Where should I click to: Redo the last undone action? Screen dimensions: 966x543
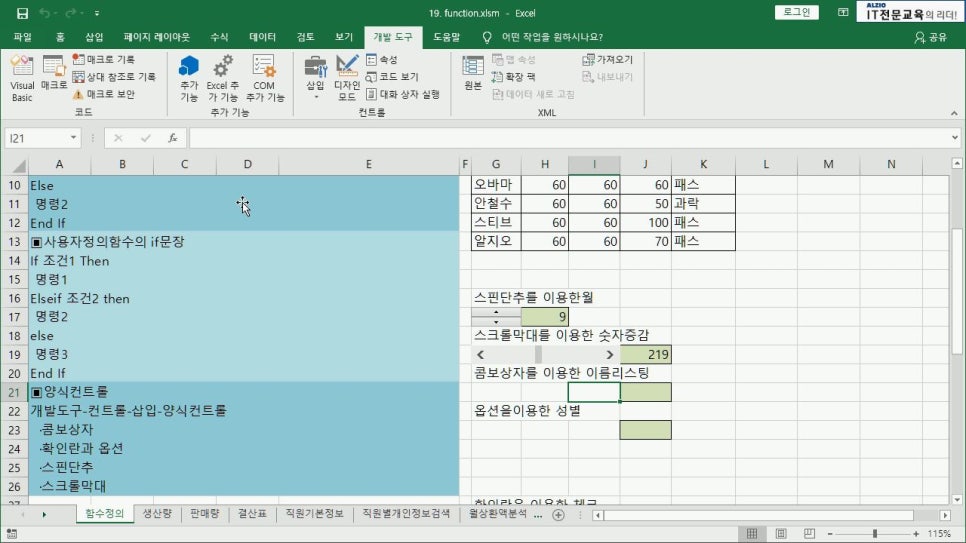[x=70, y=13]
